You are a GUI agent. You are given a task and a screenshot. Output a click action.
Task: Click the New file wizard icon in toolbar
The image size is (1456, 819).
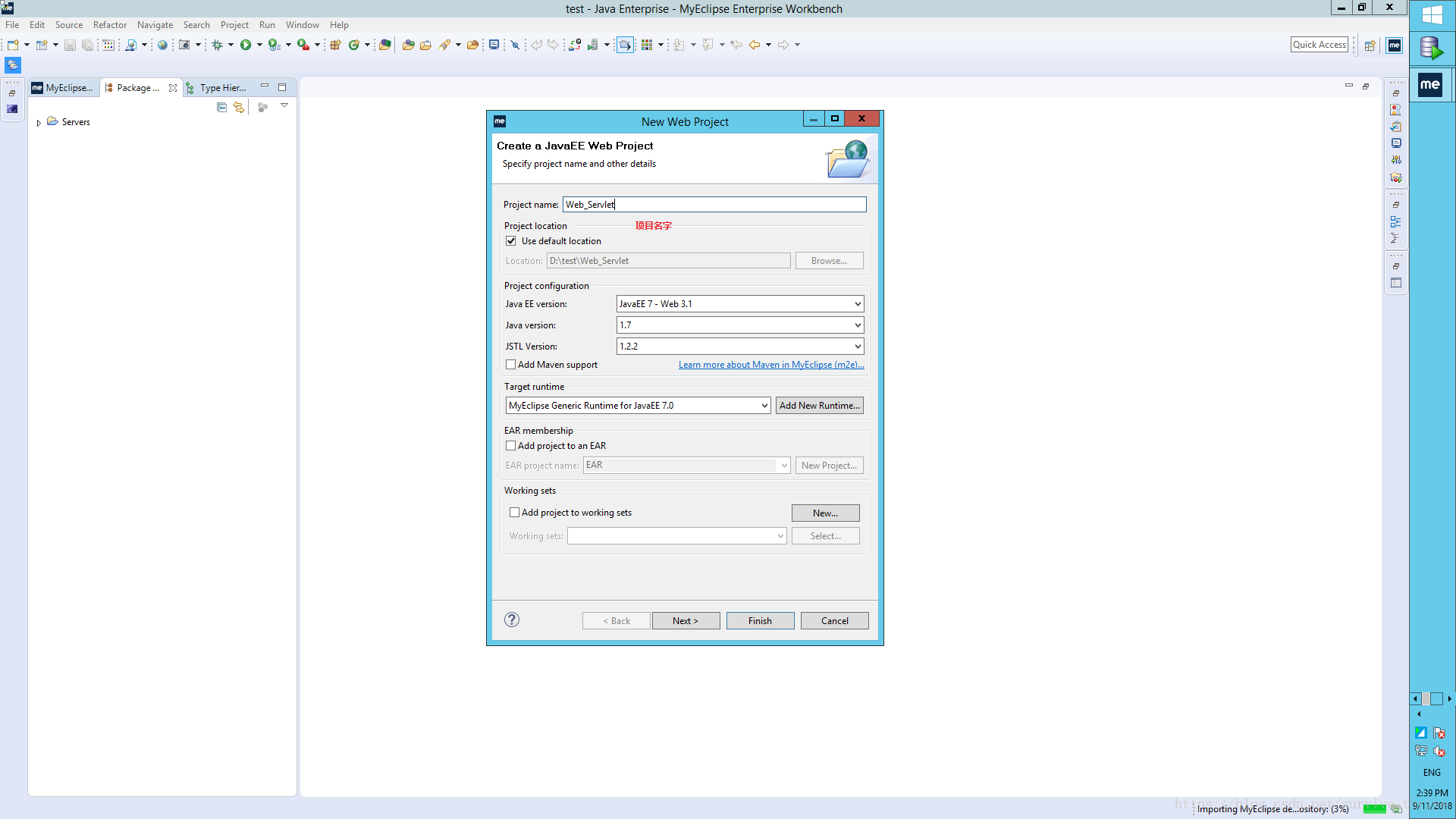pos(13,45)
